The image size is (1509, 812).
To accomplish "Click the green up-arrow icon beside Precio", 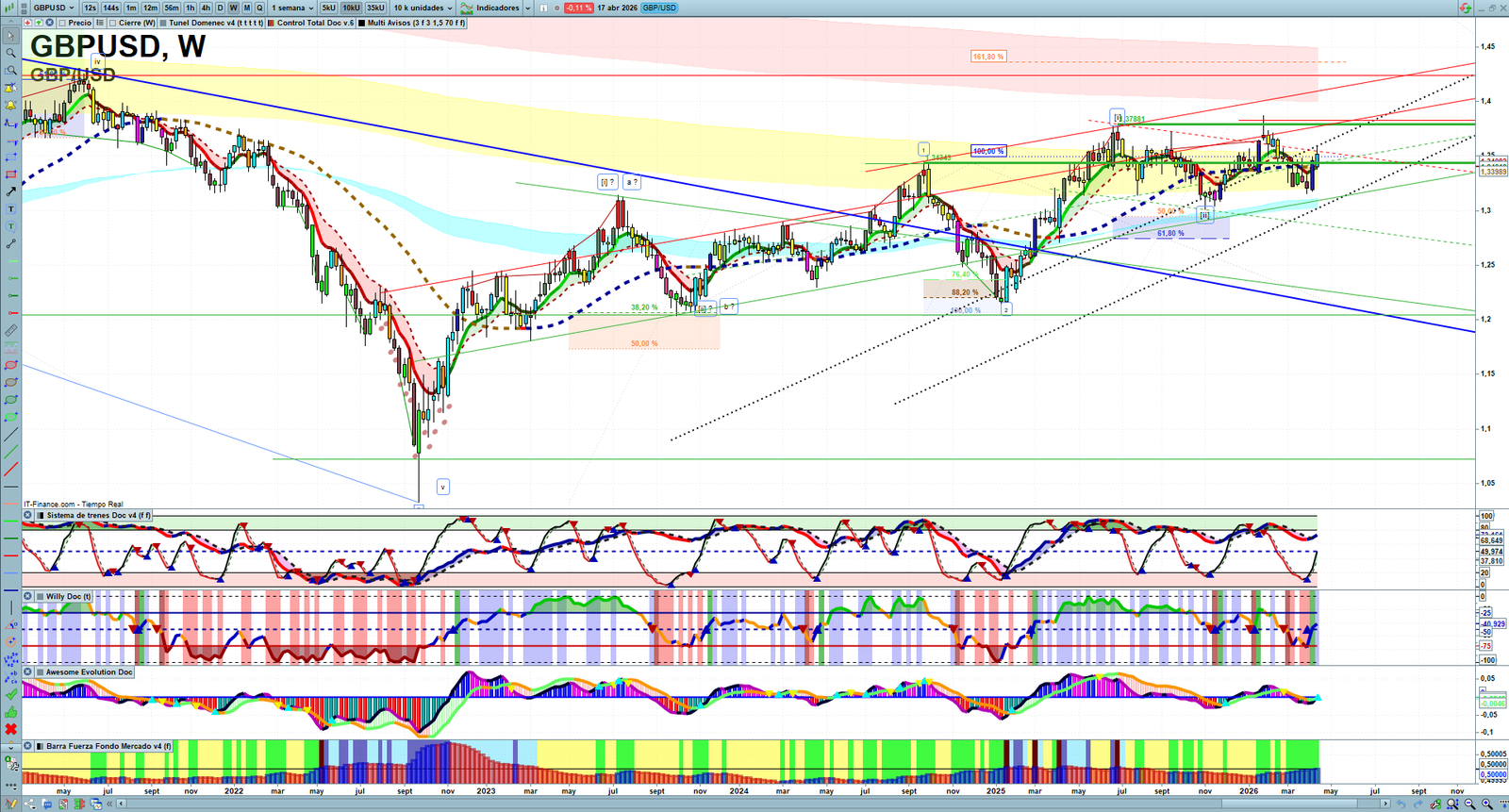I will point(37,23).
